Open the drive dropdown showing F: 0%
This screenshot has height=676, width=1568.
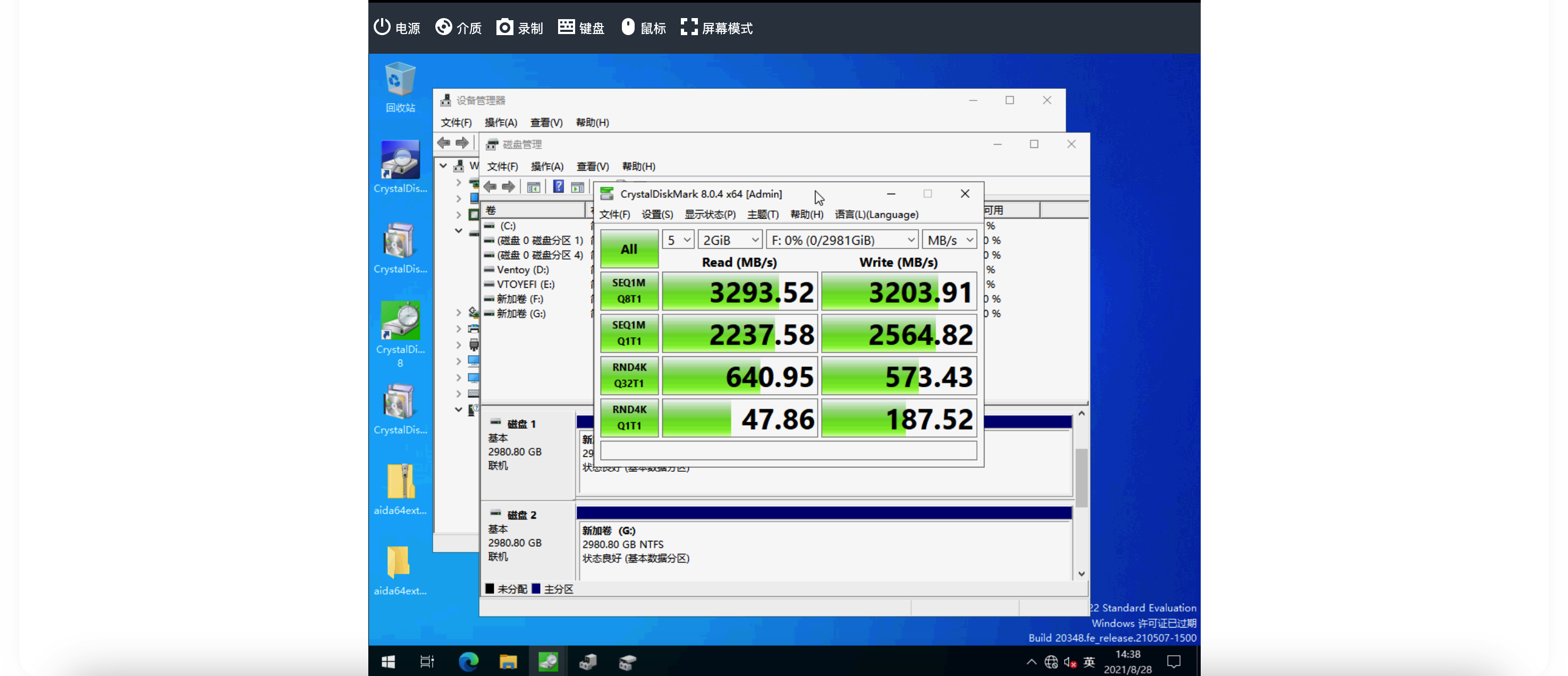click(x=842, y=240)
